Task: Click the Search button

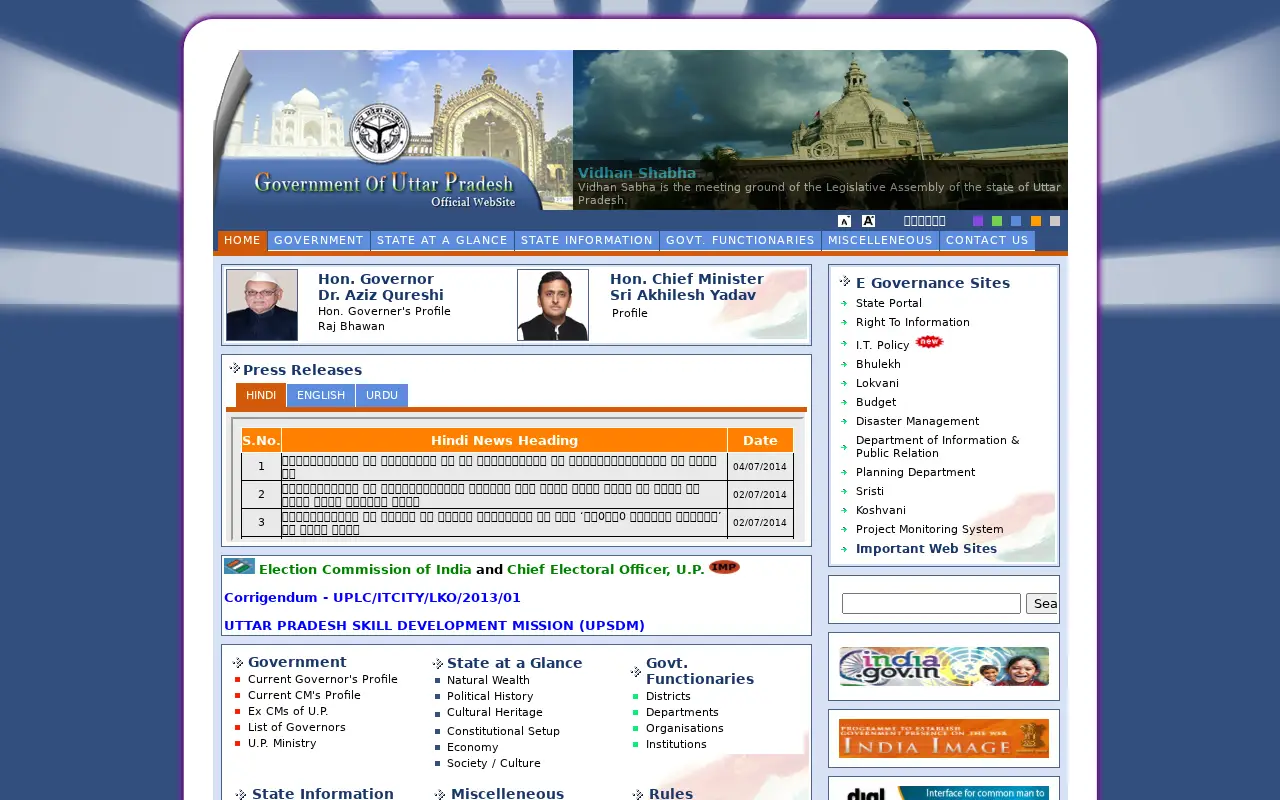Action: 1042,603
